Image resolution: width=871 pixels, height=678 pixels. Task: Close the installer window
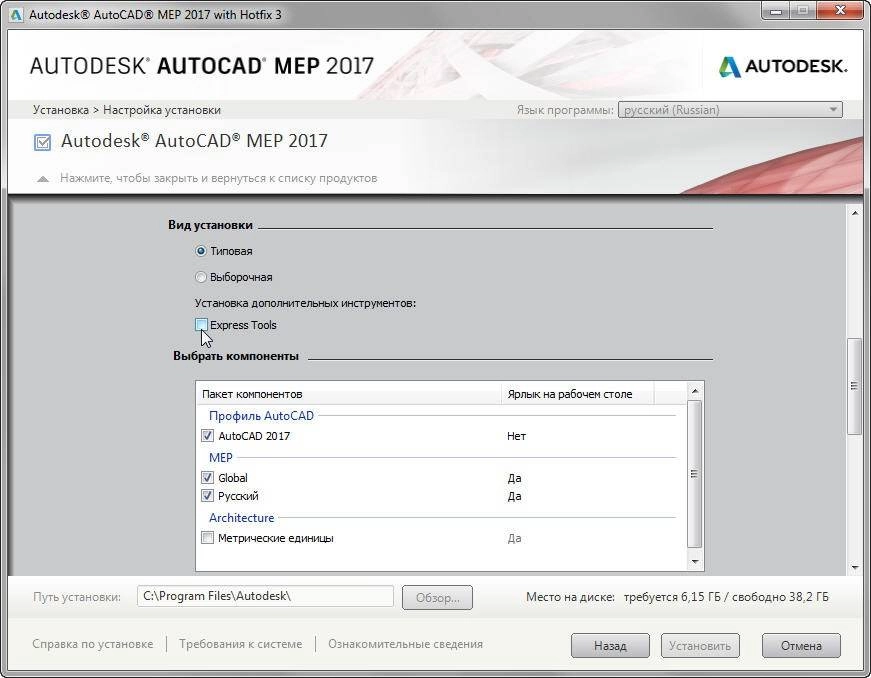tap(840, 11)
